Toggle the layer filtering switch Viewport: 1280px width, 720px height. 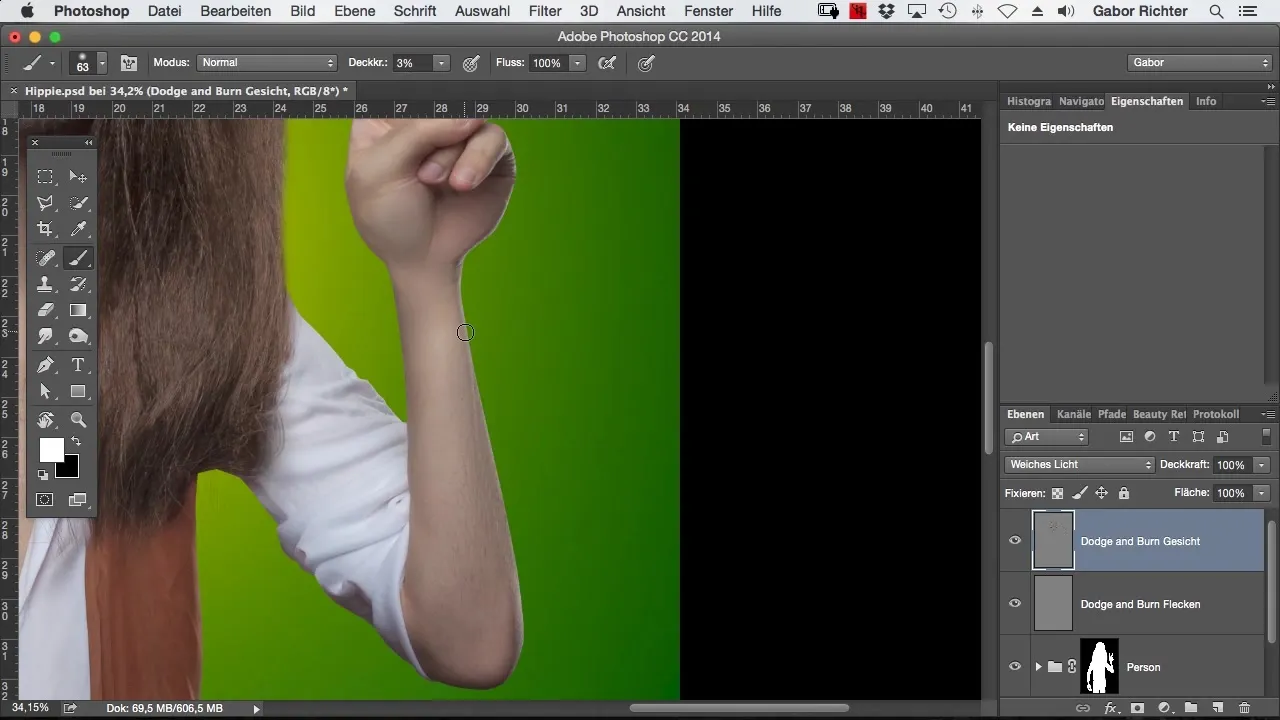coord(1266,437)
